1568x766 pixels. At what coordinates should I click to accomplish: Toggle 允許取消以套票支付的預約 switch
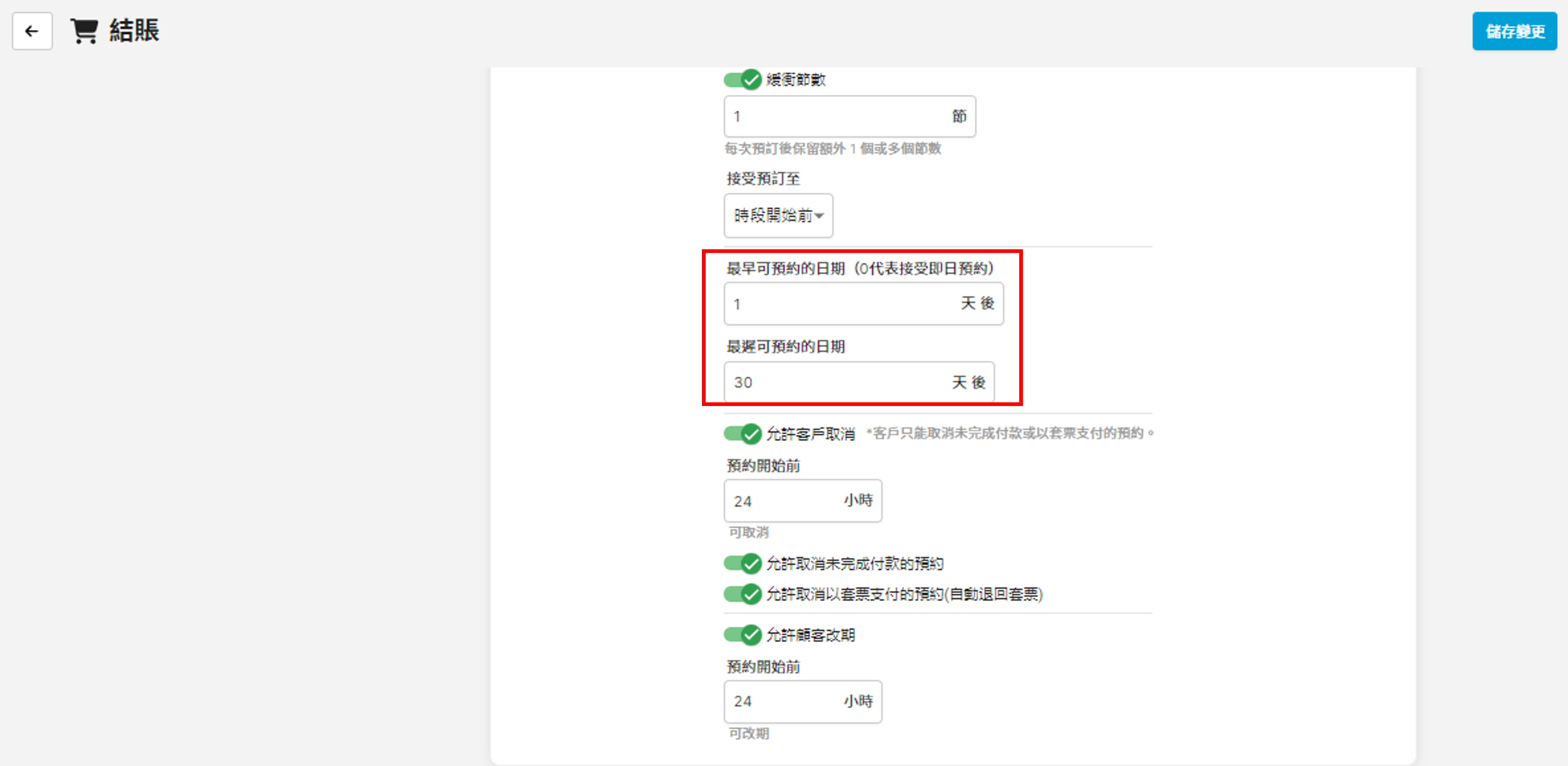[x=743, y=594]
